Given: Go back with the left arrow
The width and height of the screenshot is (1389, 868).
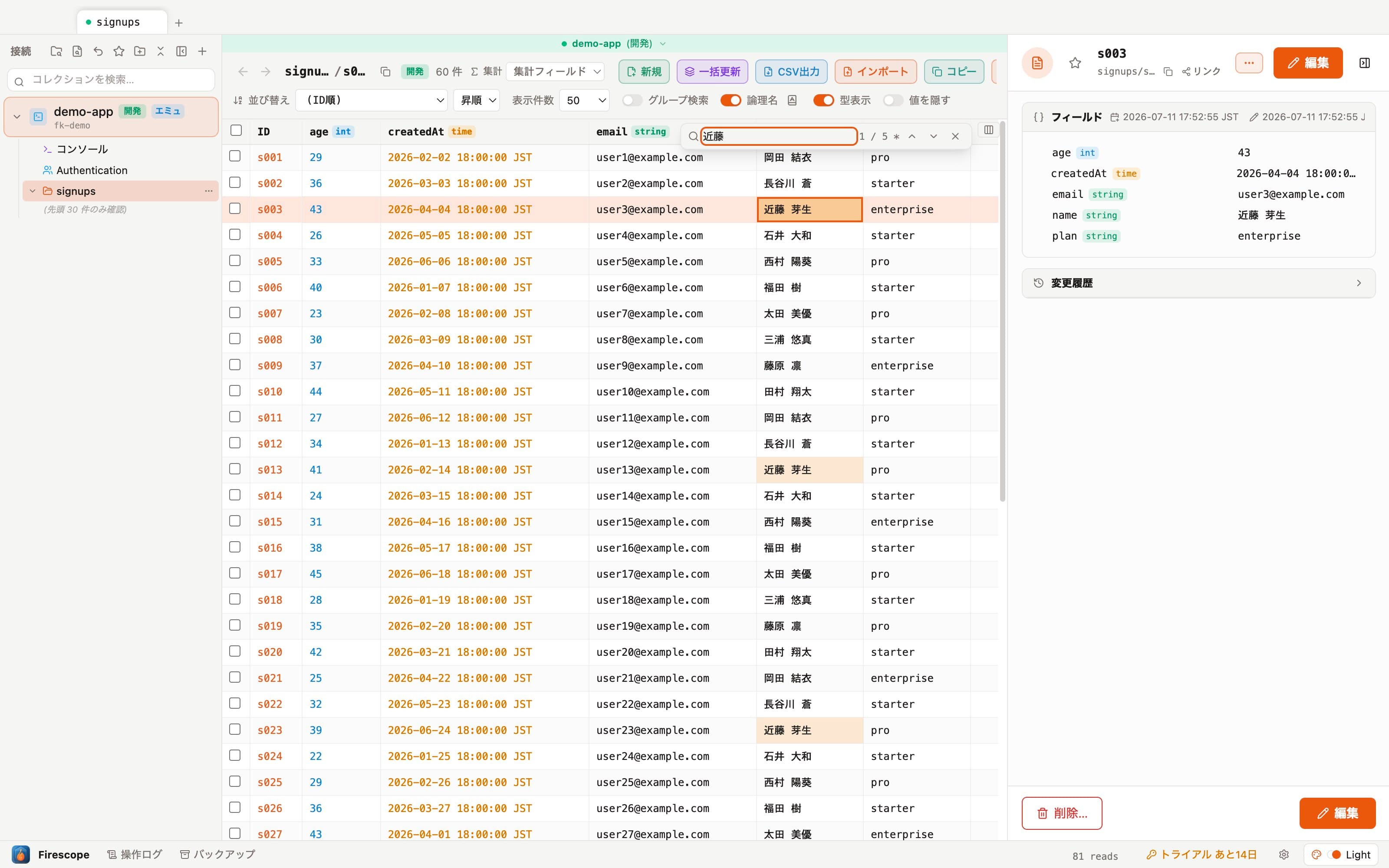Looking at the screenshot, I should pyautogui.click(x=243, y=71).
